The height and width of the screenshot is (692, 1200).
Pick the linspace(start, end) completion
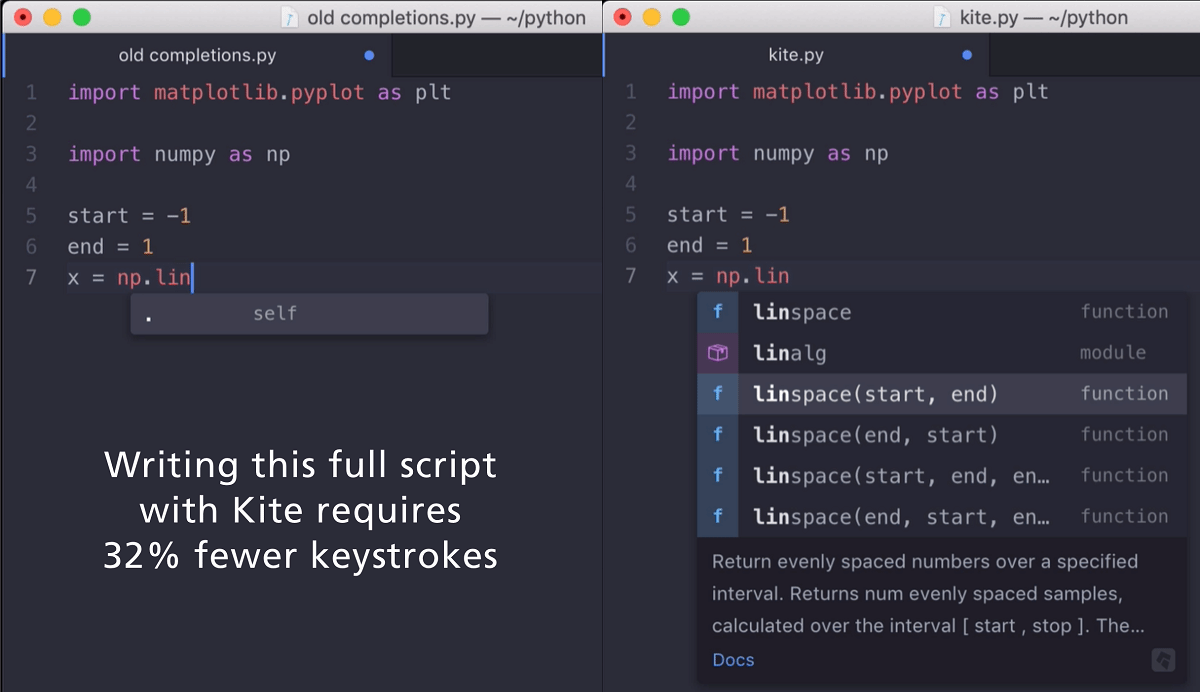click(942, 394)
